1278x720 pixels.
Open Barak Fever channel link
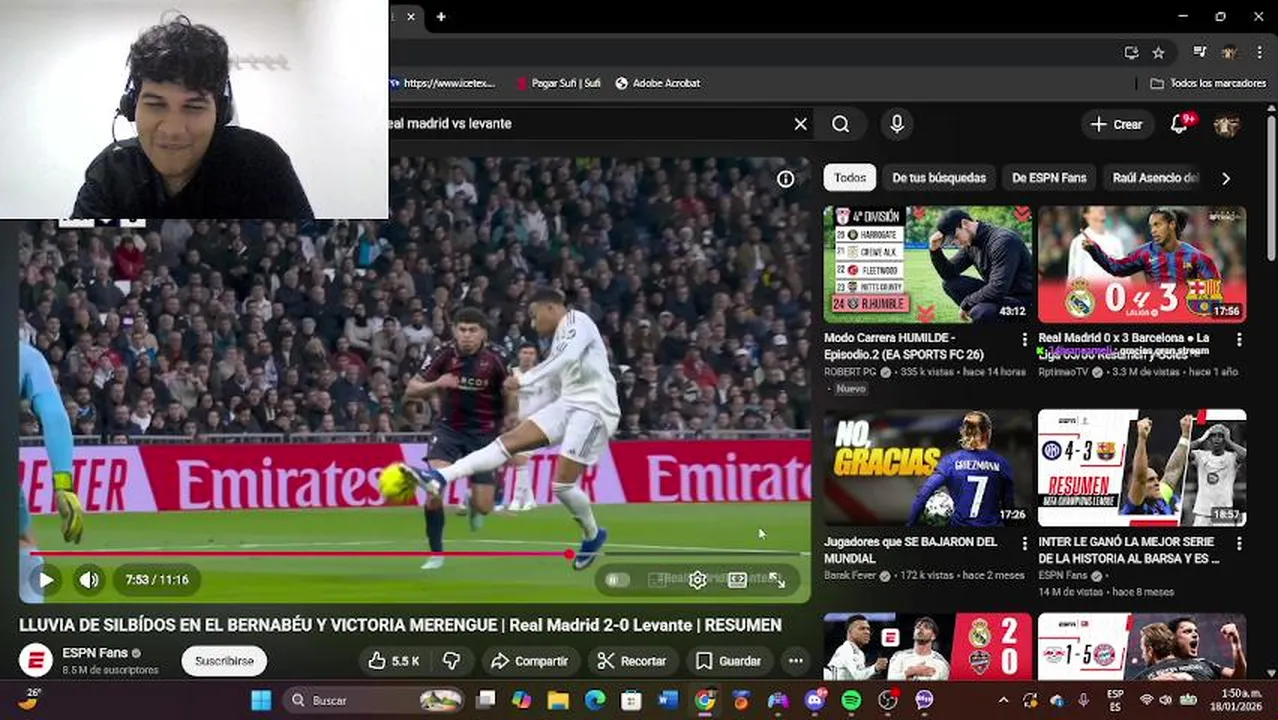[850, 576]
